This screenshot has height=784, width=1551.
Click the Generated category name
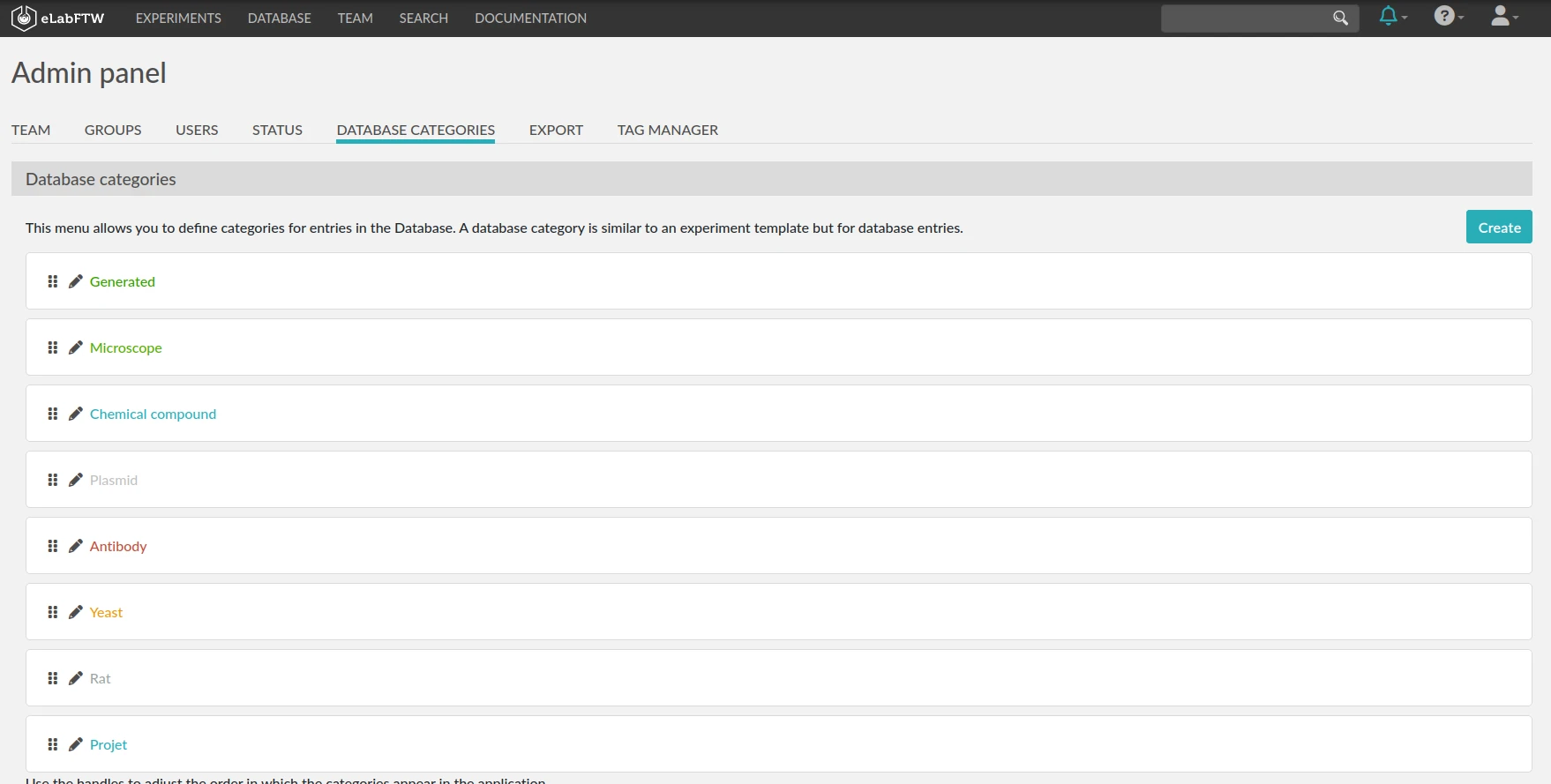123,281
